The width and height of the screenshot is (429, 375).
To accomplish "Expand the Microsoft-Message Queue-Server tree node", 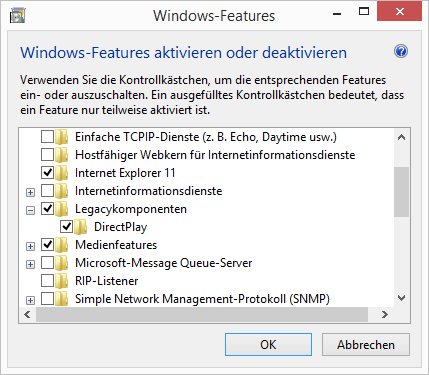I will tap(30, 264).
